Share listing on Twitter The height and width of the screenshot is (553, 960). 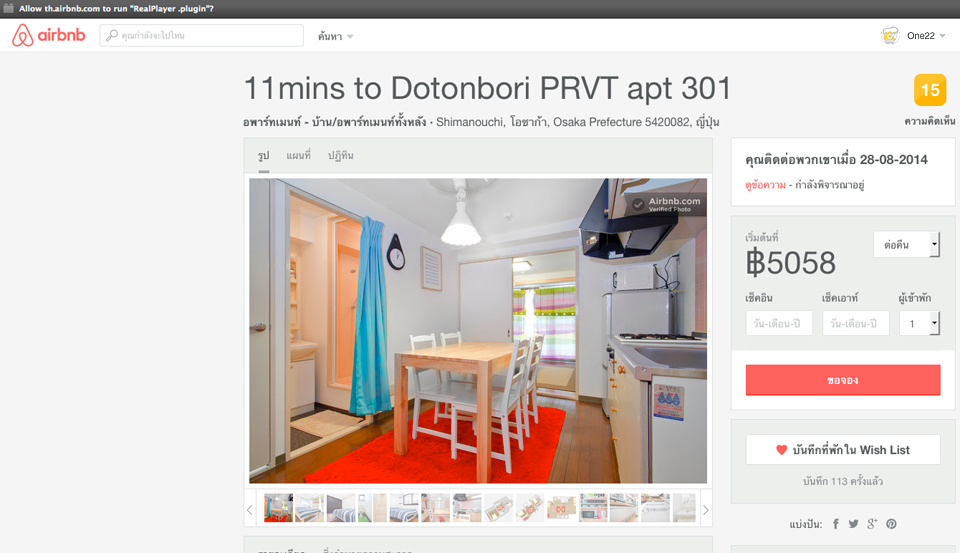tap(854, 524)
